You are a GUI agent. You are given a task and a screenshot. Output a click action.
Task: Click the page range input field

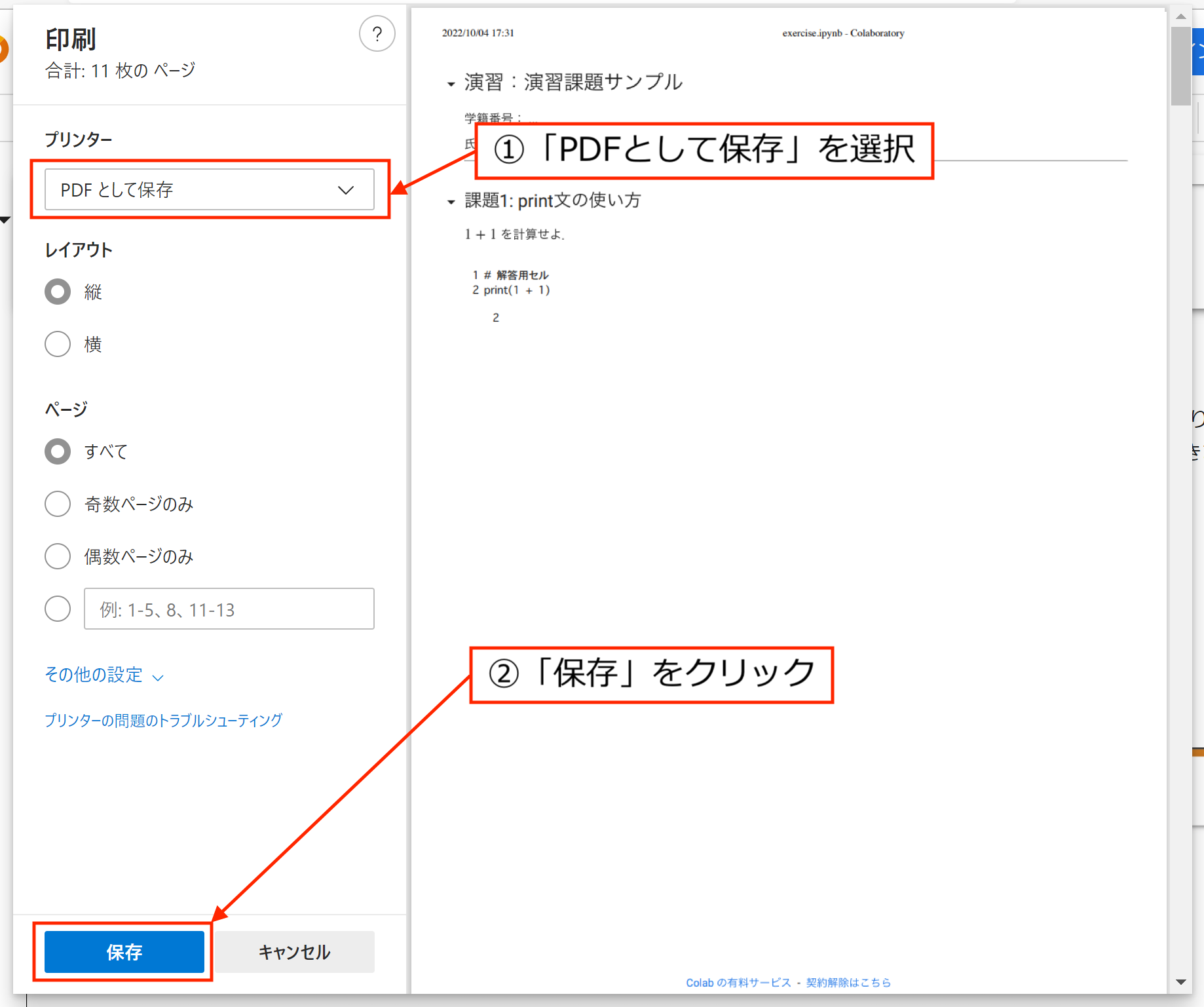[x=229, y=609]
